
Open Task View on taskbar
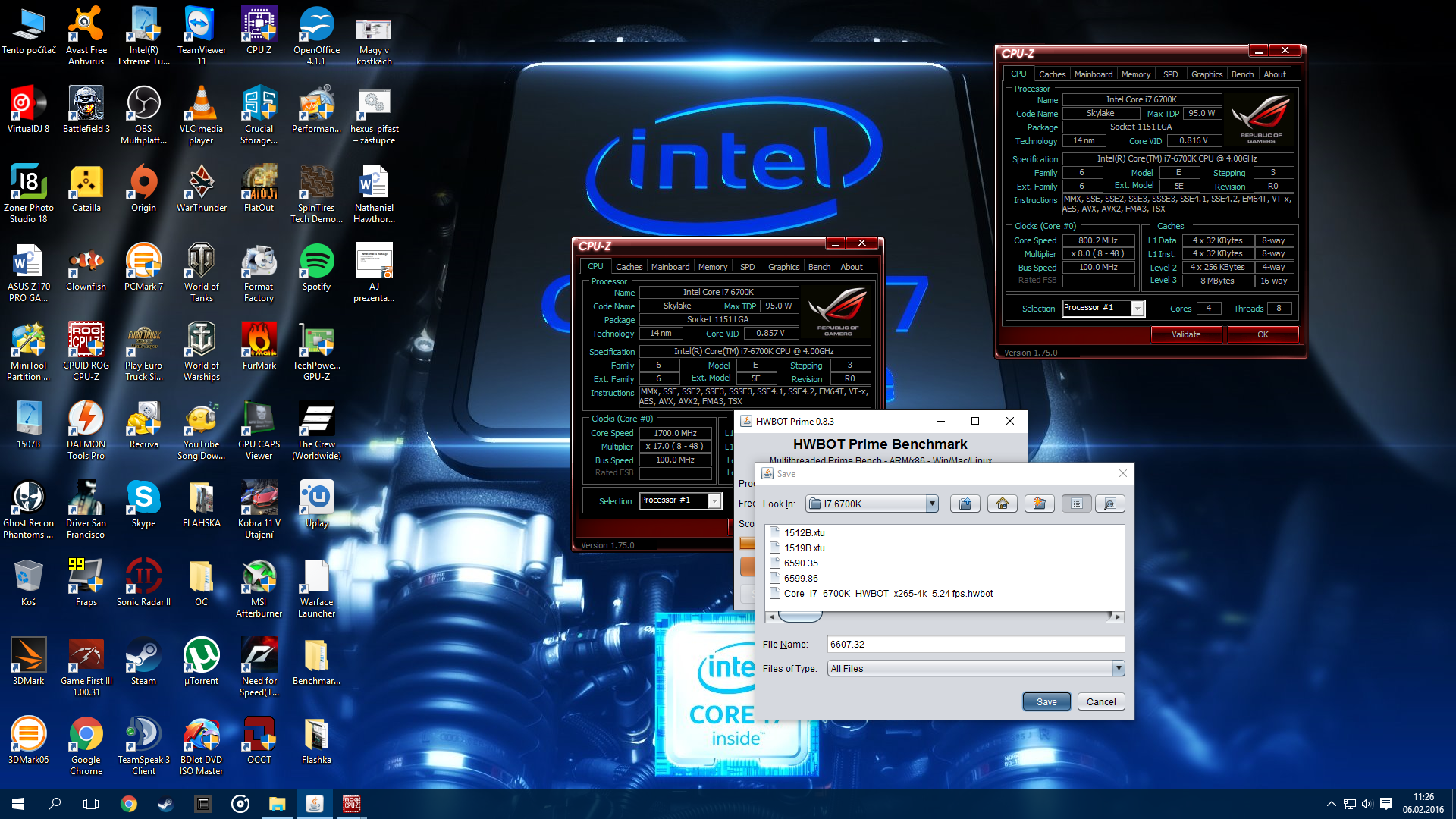click(x=91, y=804)
